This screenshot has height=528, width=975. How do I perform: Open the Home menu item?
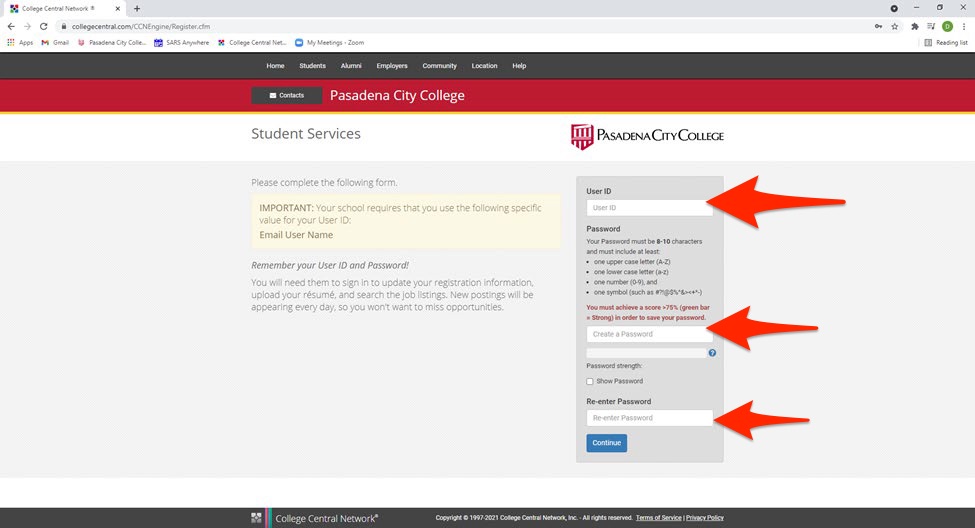point(275,65)
